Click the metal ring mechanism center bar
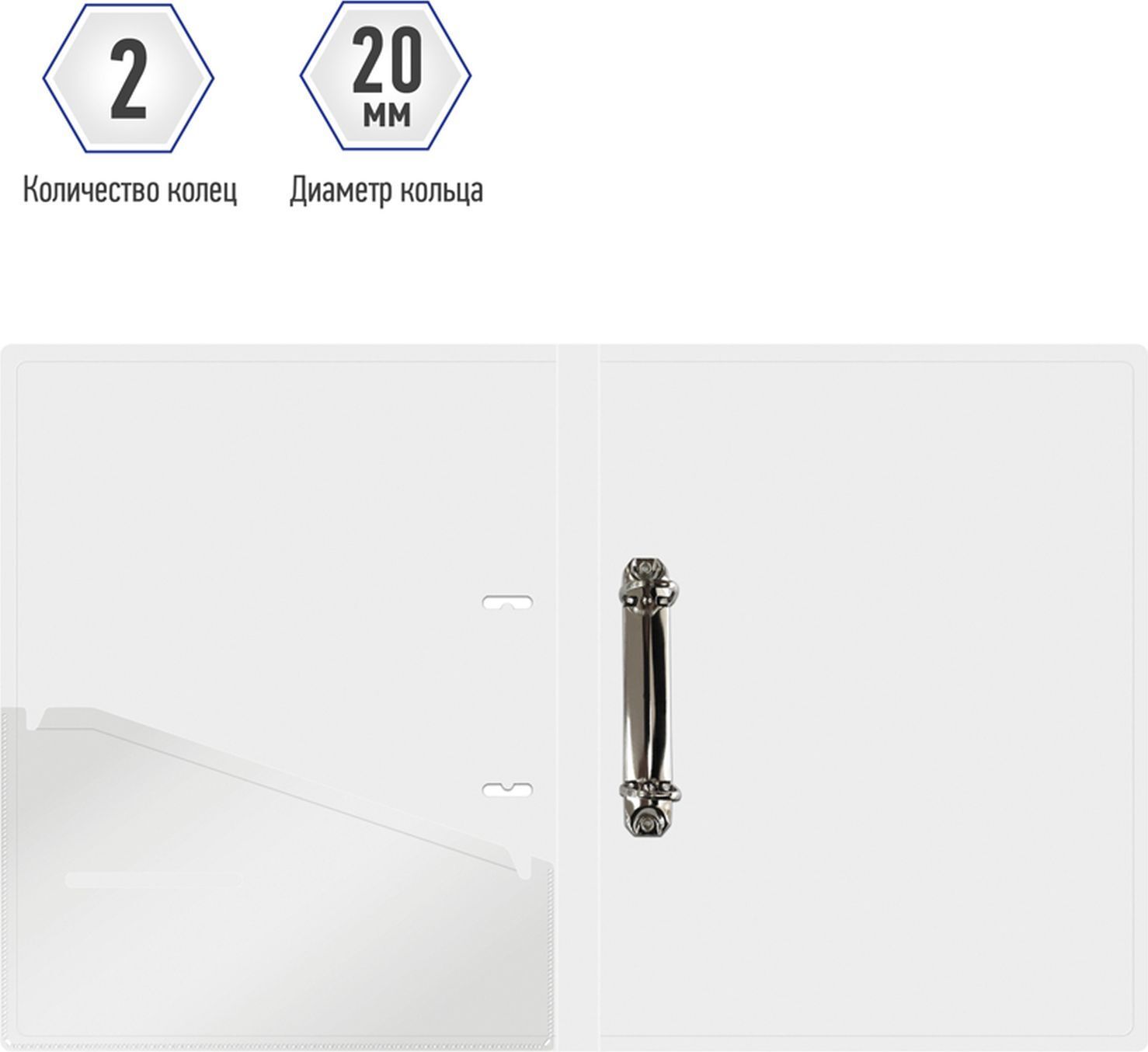The width and height of the screenshot is (1148, 1052). click(650, 697)
